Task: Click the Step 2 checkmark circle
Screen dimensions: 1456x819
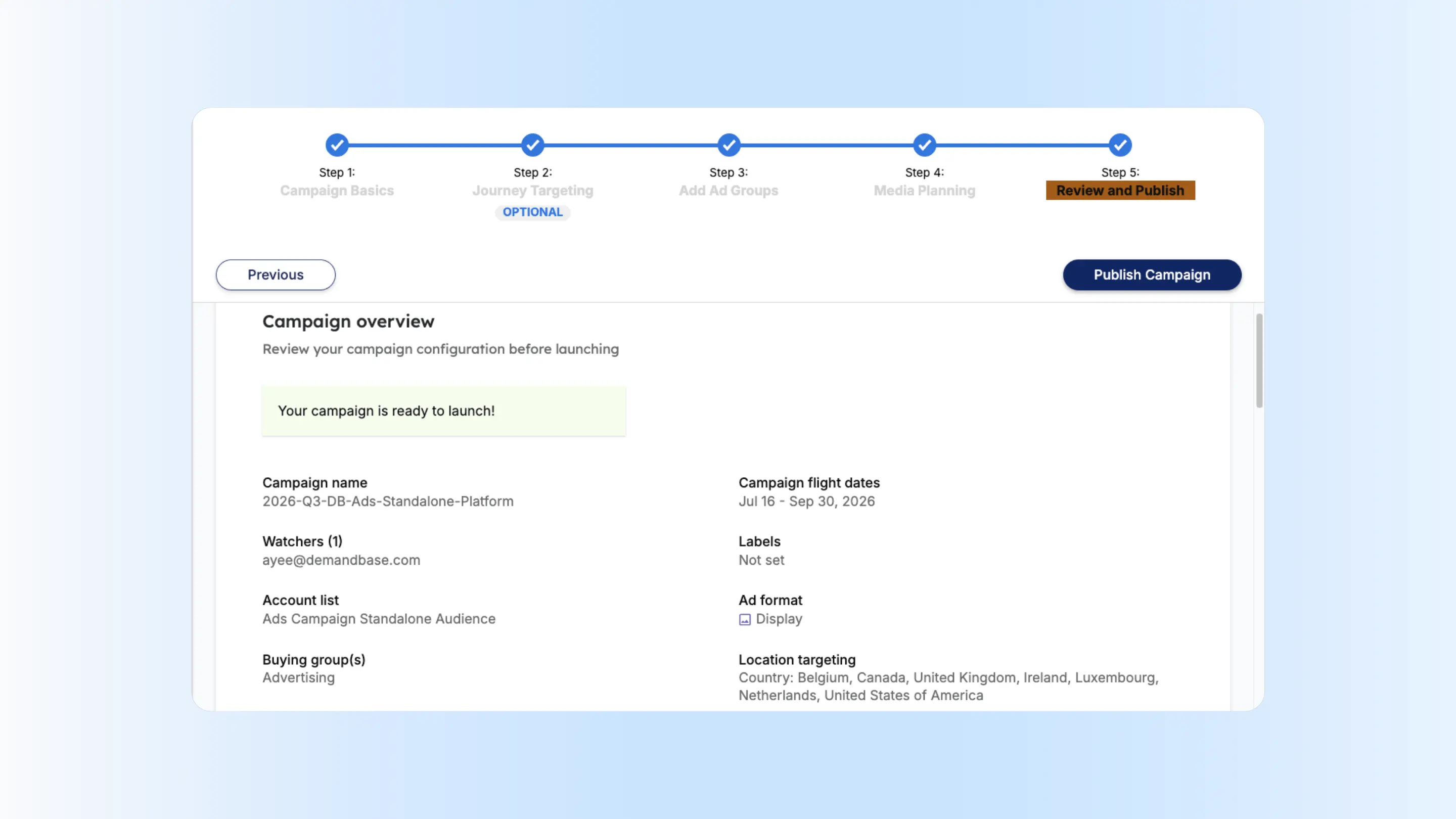Action: coord(532,145)
